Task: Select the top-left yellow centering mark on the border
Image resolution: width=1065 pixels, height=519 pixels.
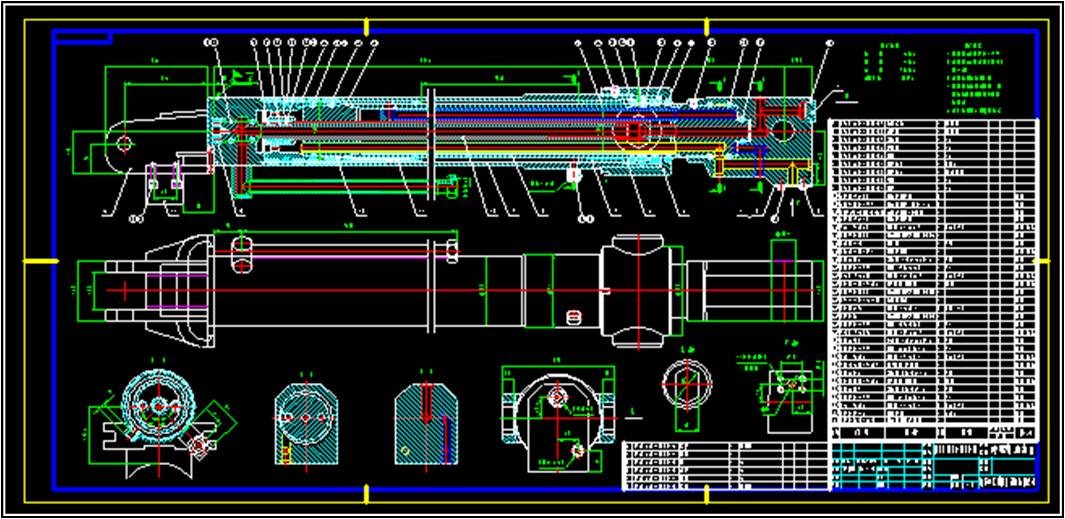Action: point(367,24)
